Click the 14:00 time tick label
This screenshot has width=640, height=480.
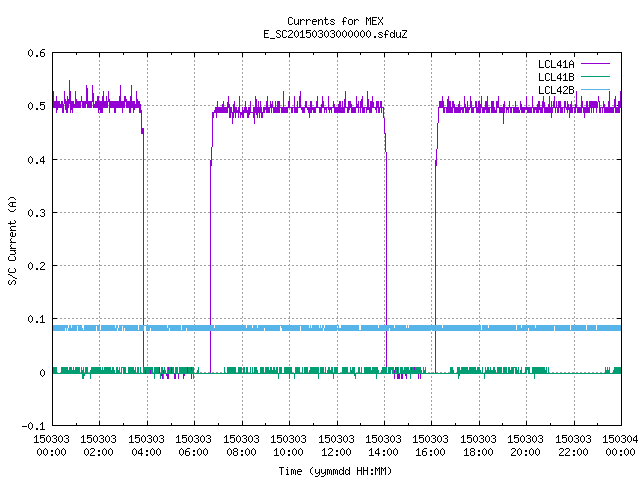383,452
